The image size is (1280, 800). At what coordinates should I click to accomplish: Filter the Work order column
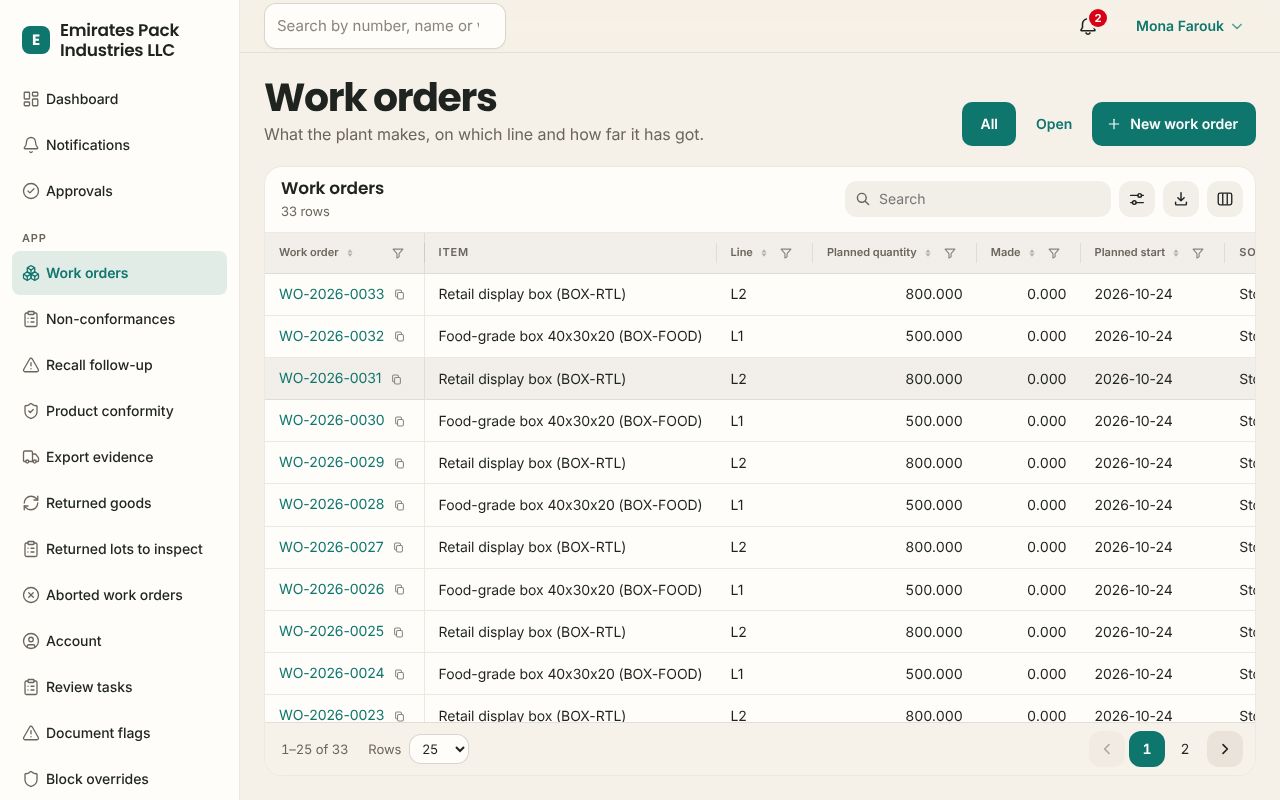click(x=398, y=253)
